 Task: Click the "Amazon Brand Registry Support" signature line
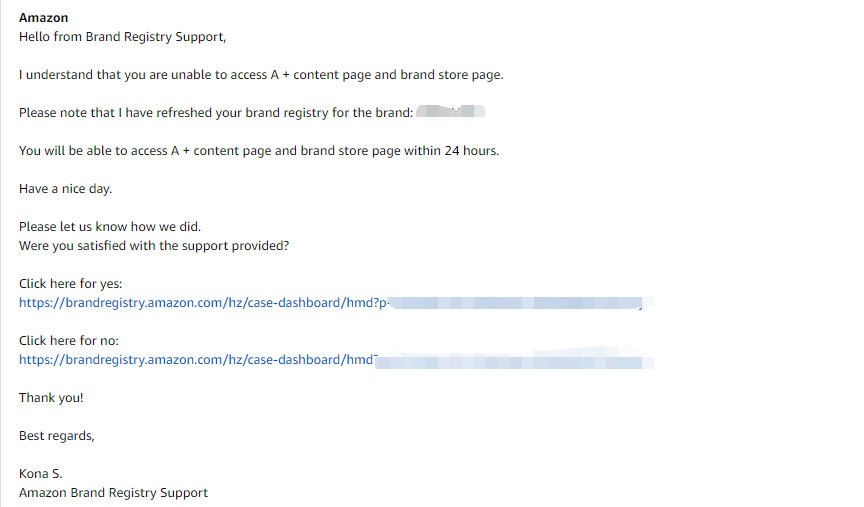114,493
